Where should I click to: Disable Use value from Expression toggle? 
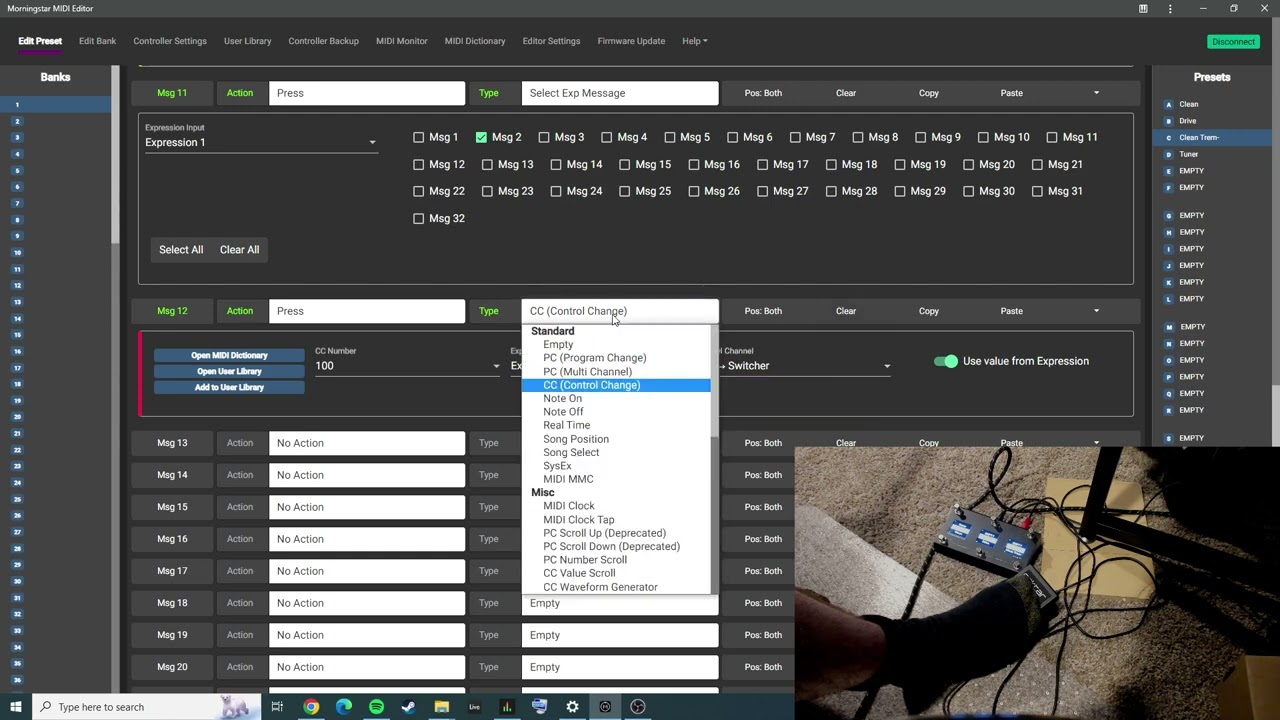(x=945, y=361)
